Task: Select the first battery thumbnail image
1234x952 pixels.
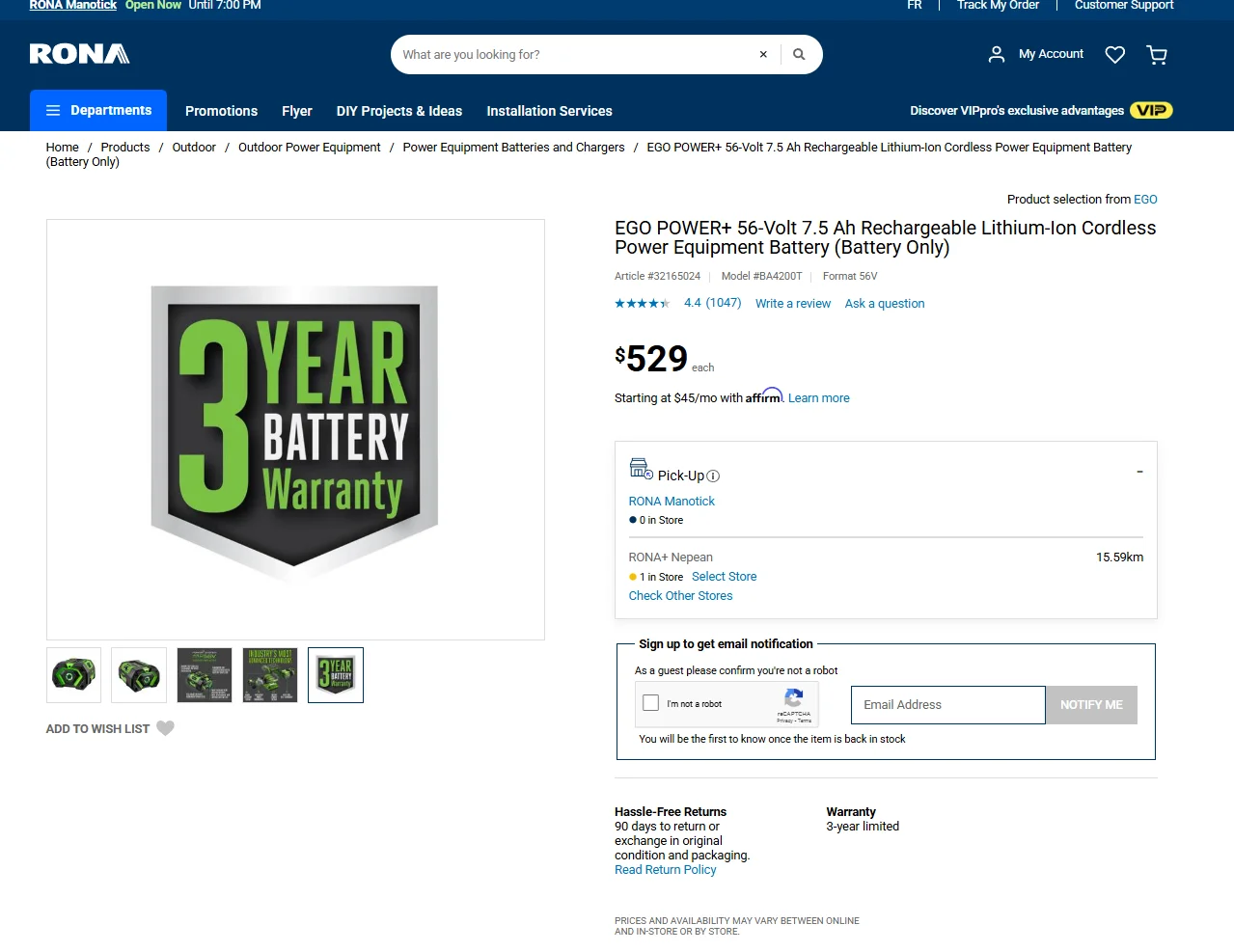Action: [x=73, y=675]
